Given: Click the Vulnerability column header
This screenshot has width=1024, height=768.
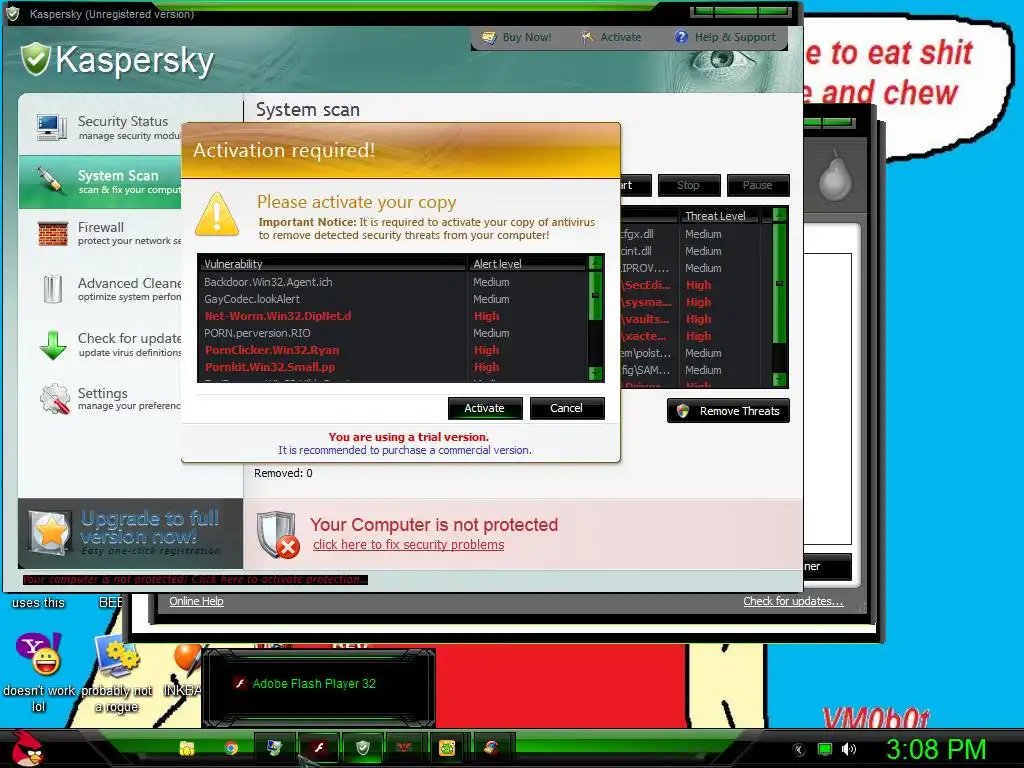Looking at the screenshot, I should 332,264.
